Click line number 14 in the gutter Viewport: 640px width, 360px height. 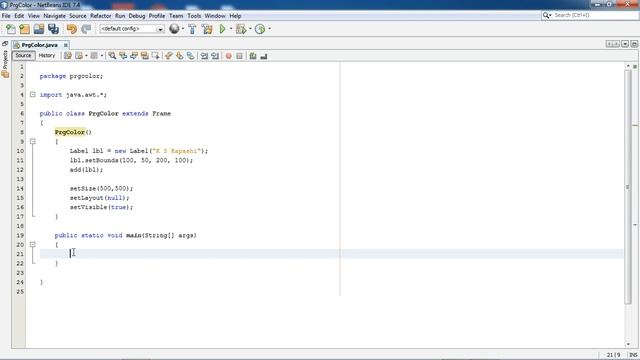(x=20, y=189)
